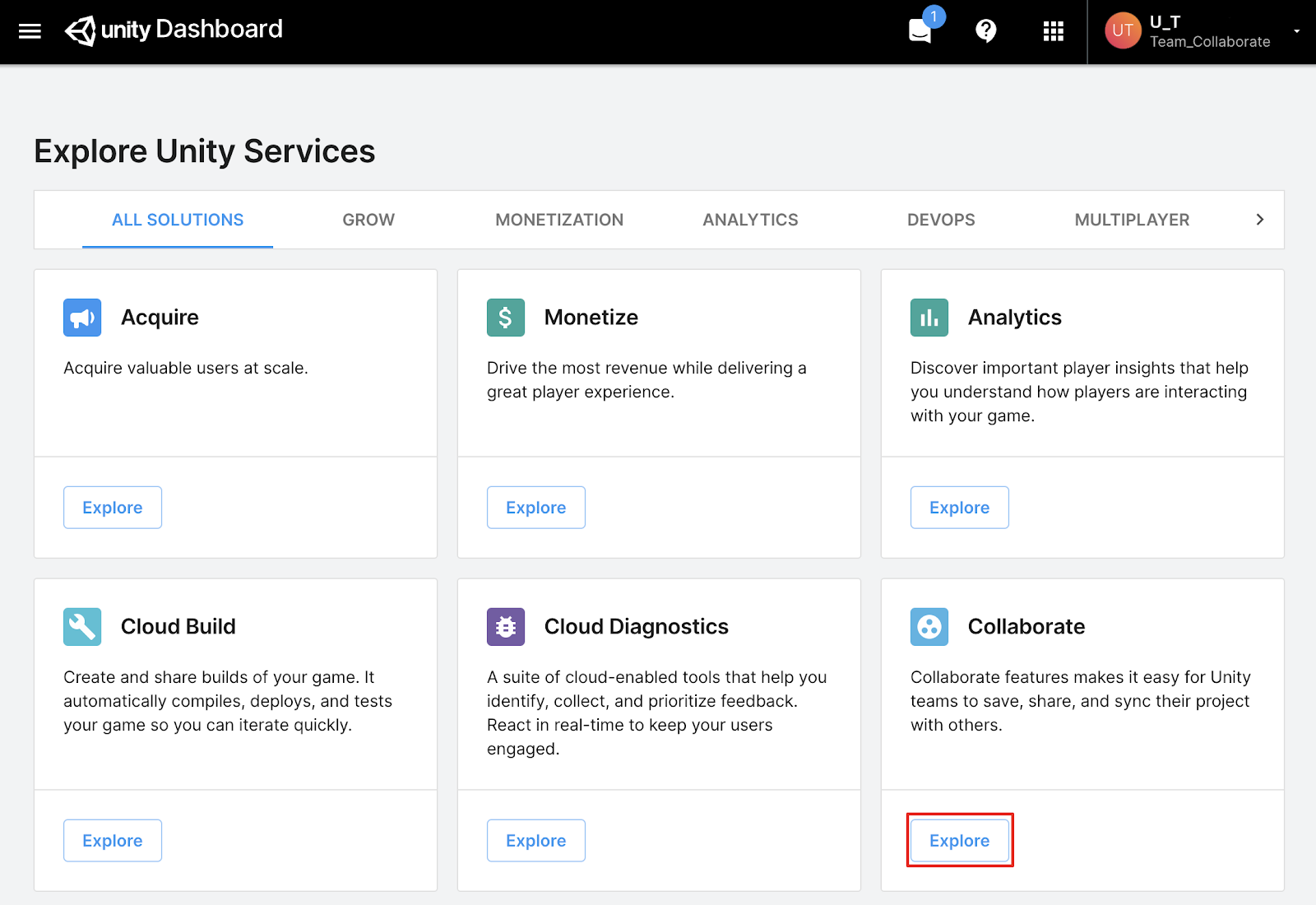
Task: Expand the account dropdown arrow
Action: [1296, 31]
